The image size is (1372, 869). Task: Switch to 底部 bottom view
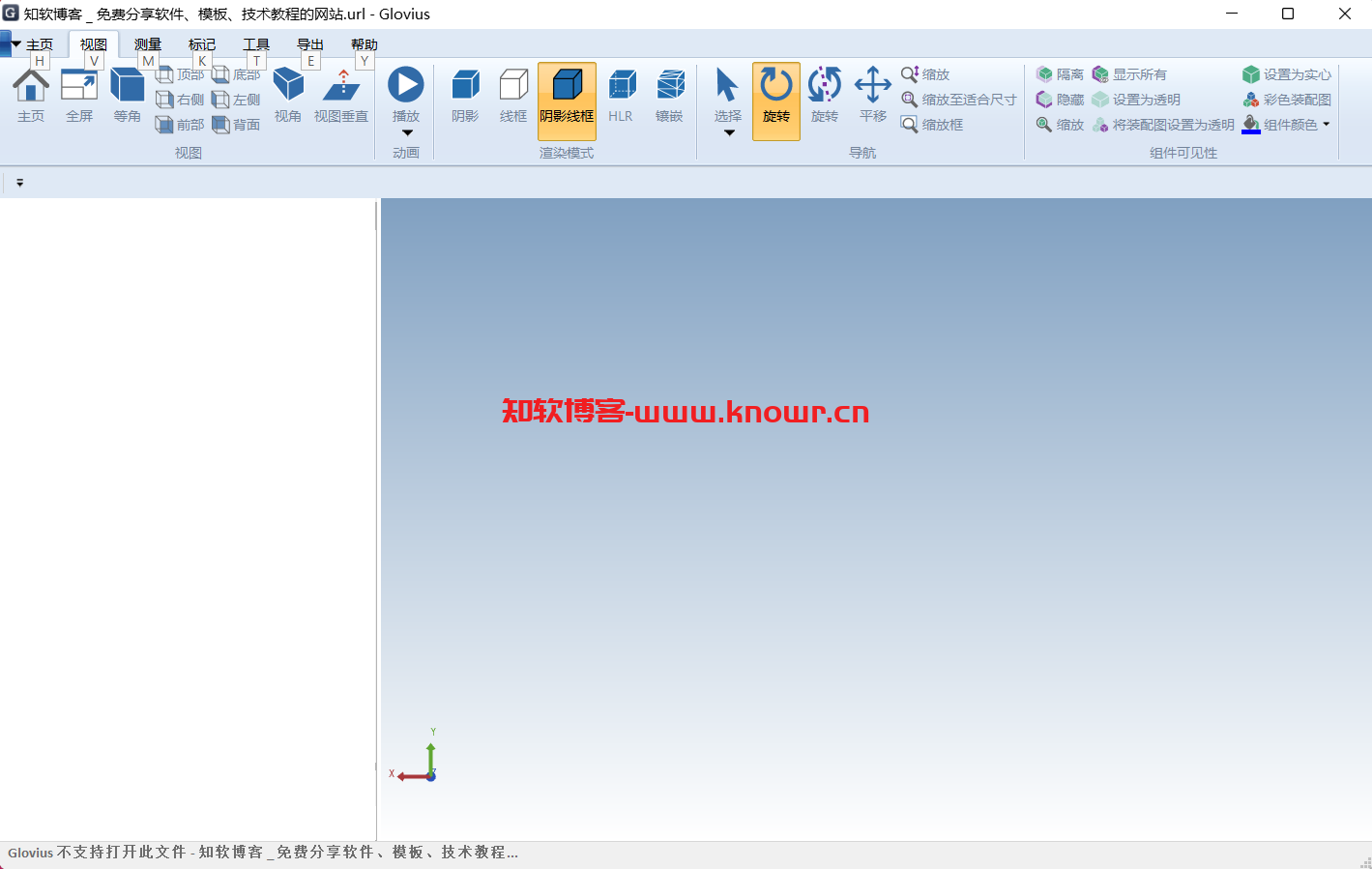237,74
